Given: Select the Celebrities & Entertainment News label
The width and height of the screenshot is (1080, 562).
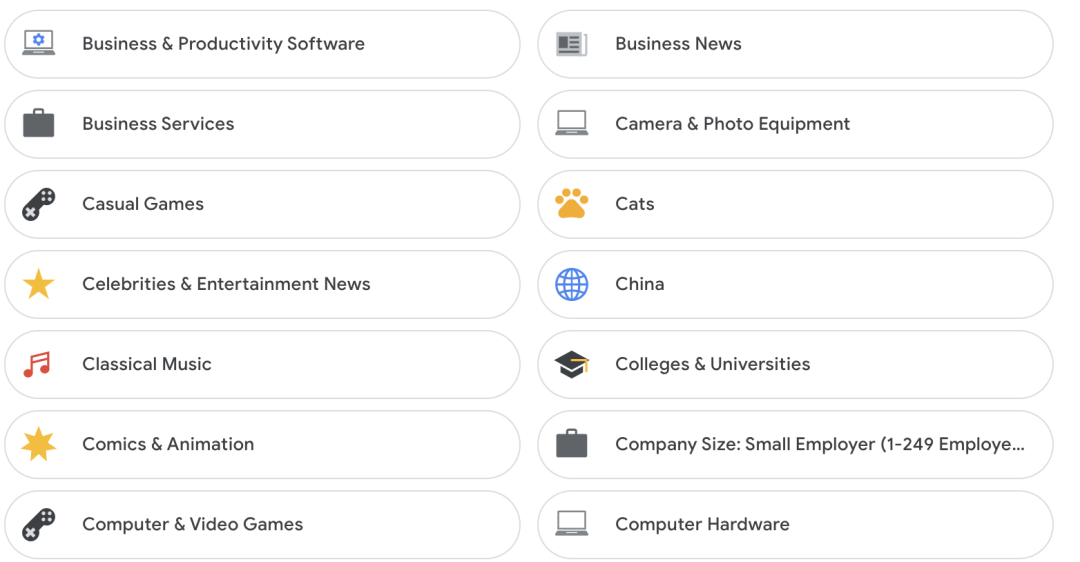Looking at the screenshot, I should (x=226, y=284).
